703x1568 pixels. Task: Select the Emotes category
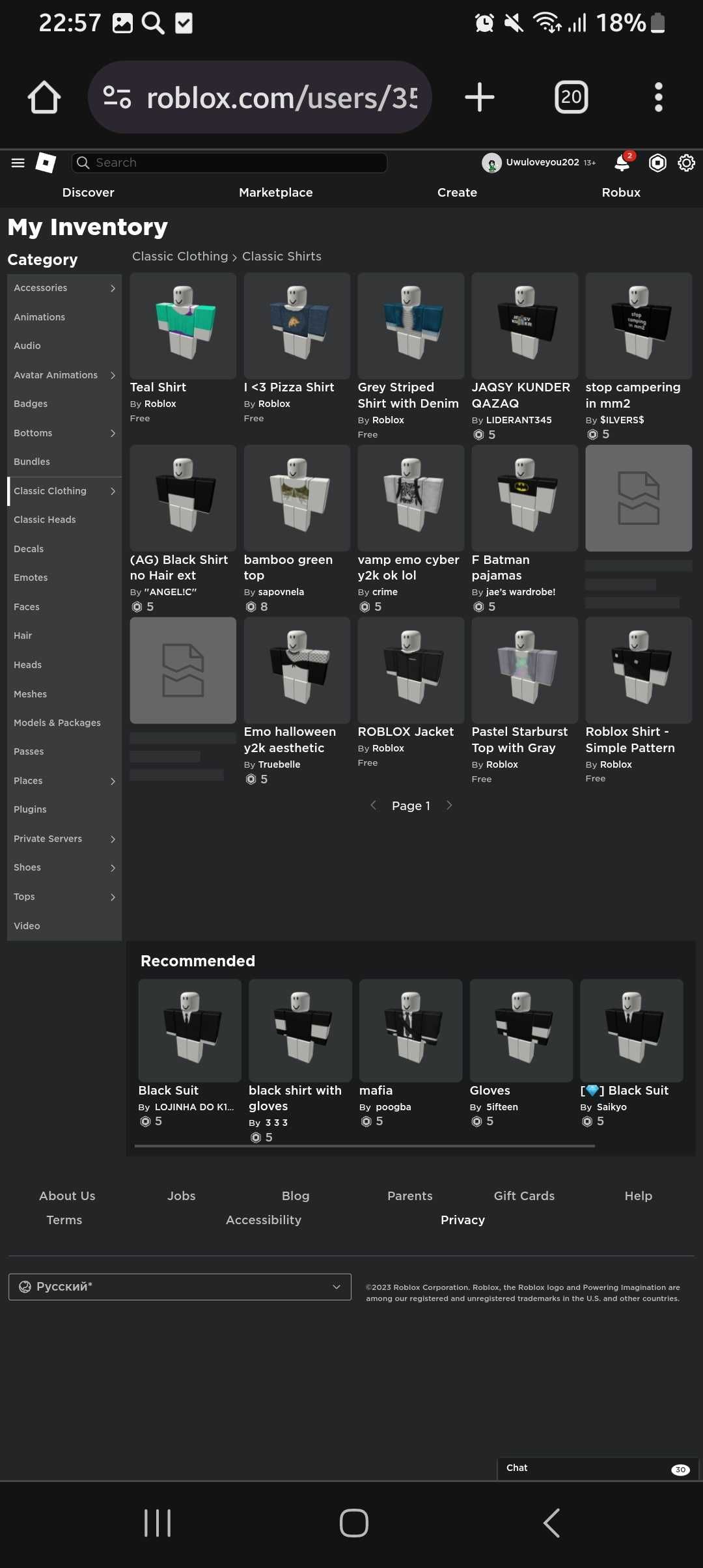64,578
